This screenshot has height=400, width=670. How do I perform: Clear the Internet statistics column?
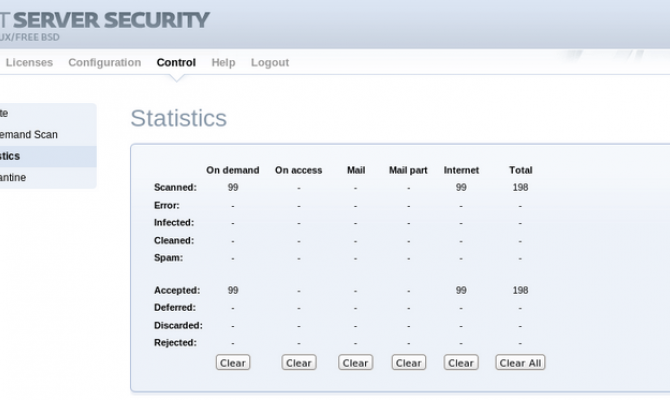tap(461, 363)
